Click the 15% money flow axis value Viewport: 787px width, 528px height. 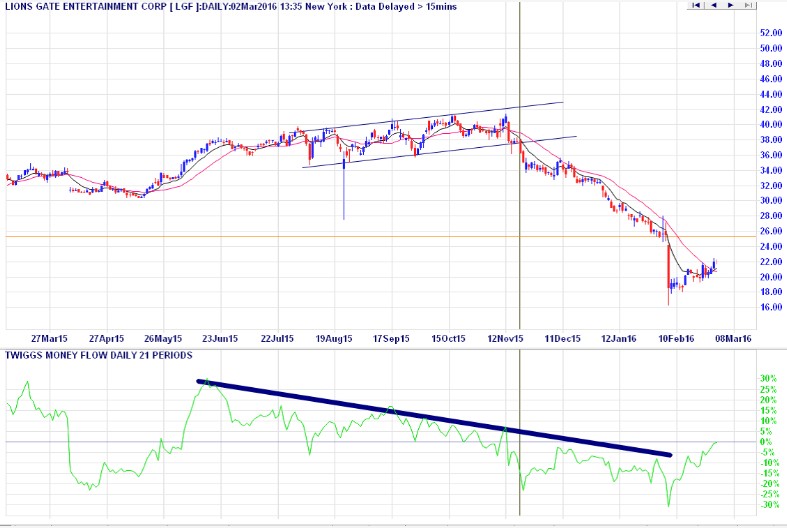coord(768,411)
